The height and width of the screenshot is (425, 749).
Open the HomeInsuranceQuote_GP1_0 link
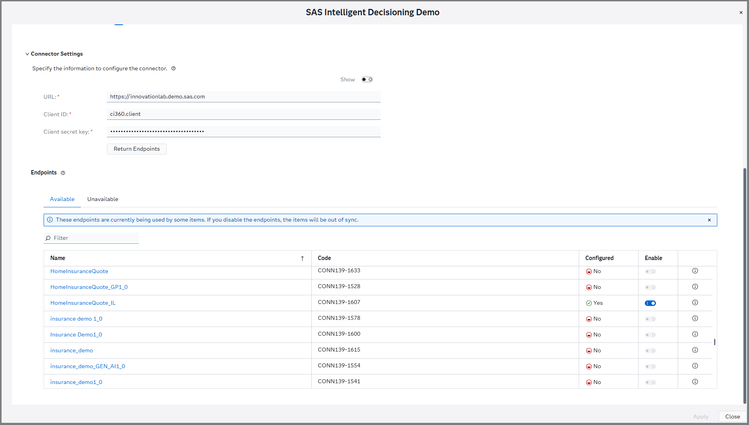click(89, 287)
